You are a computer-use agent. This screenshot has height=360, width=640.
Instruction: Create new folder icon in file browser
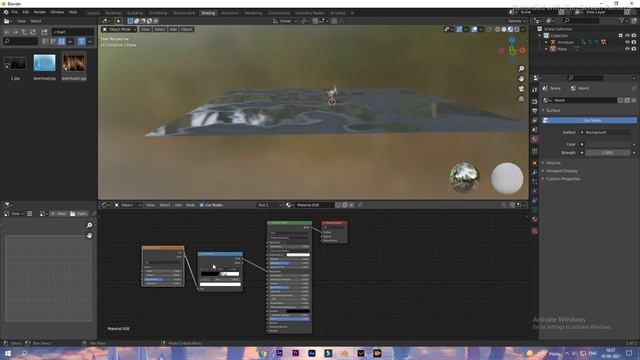click(x=44, y=32)
